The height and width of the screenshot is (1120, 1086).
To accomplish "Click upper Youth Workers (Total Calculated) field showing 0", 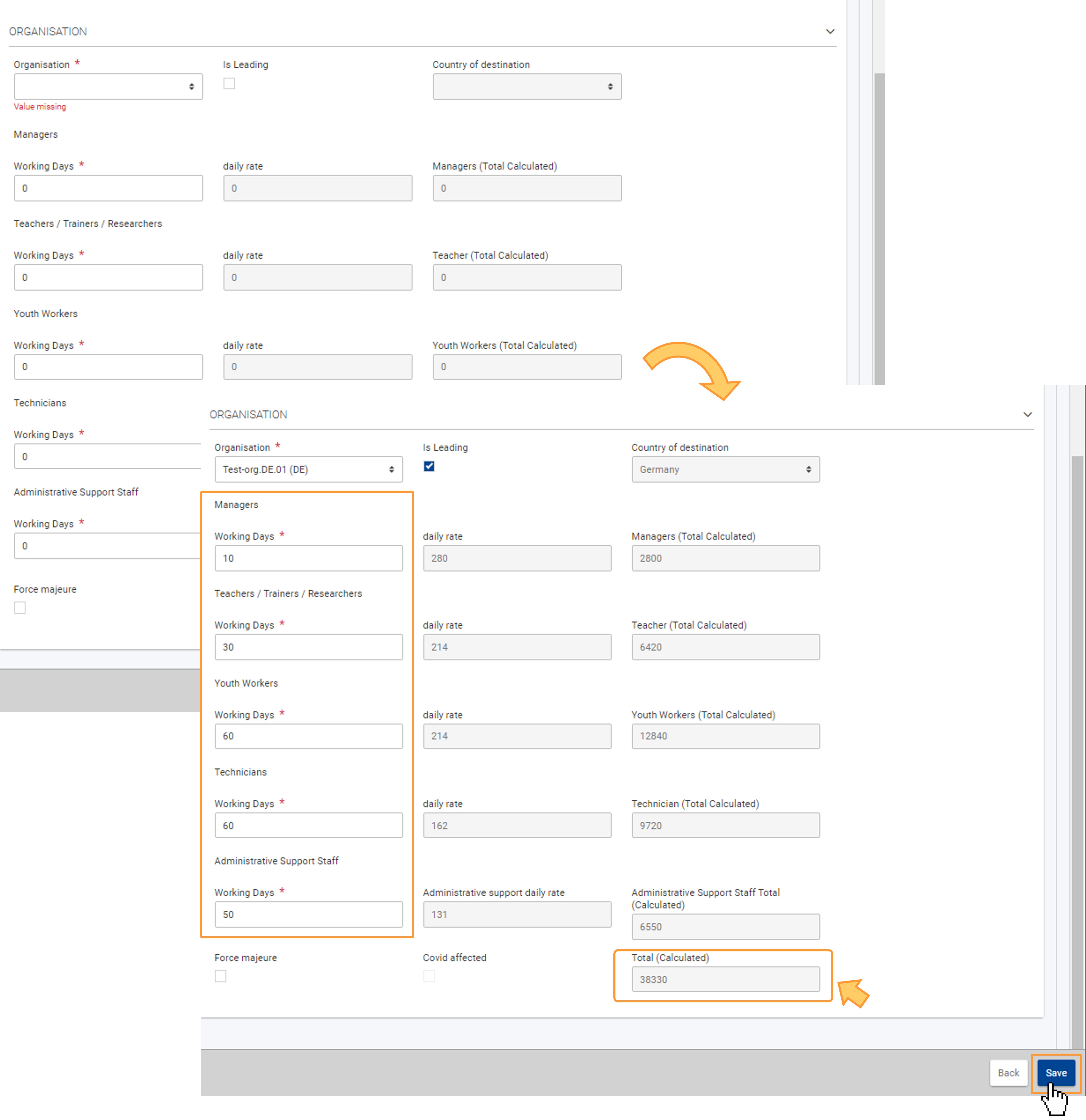I will coord(527,367).
